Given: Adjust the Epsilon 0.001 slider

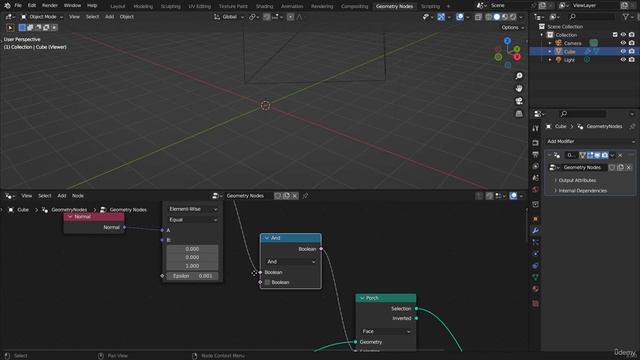Looking at the screenshot, I should click(192, 276).
